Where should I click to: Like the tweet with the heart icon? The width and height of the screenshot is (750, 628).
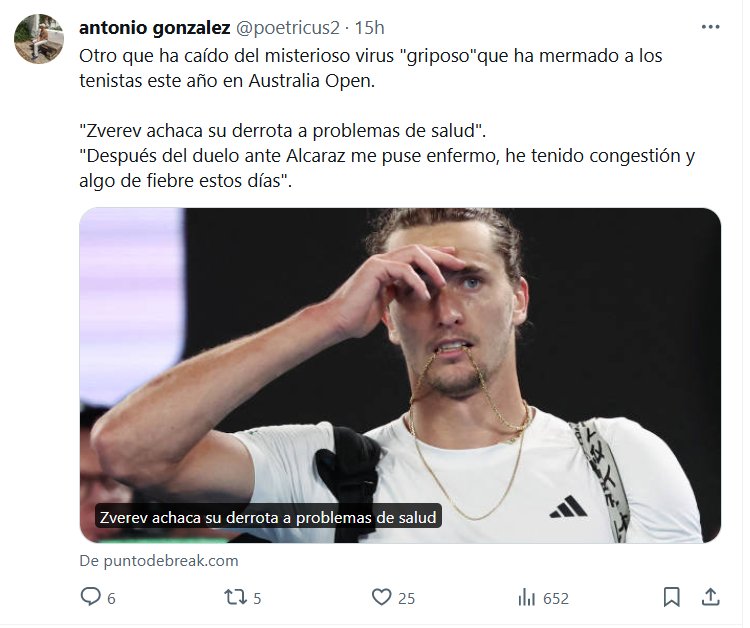(x=381, y=597)
